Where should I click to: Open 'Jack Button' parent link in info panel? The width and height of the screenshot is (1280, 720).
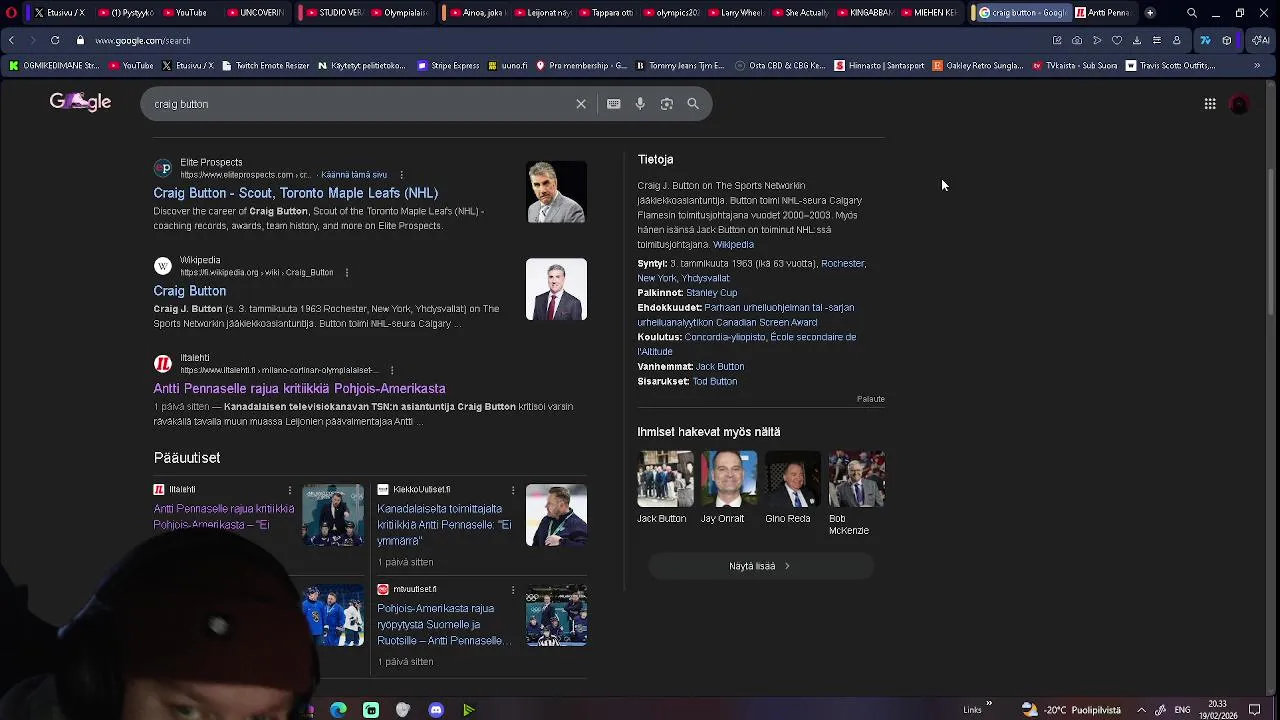720,367
